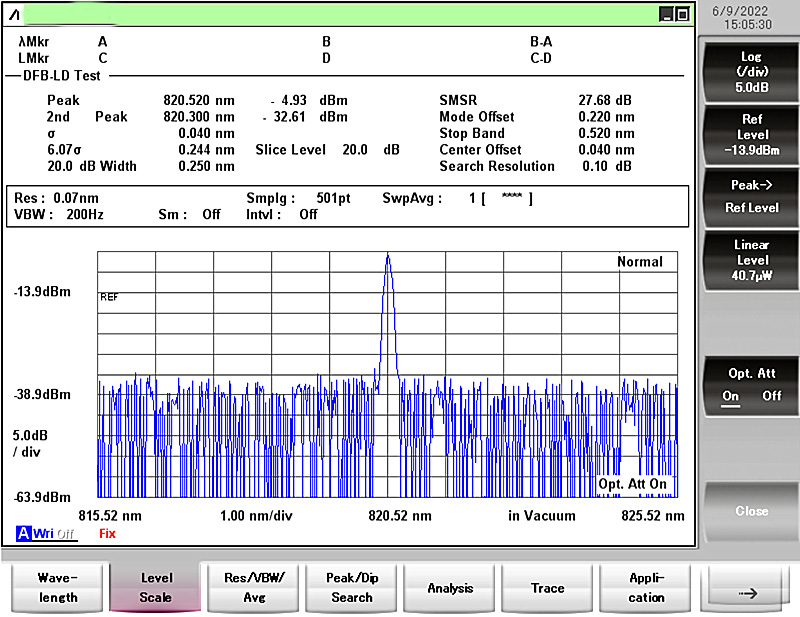Go to next menu page arrow

click(x=746, y=592)
